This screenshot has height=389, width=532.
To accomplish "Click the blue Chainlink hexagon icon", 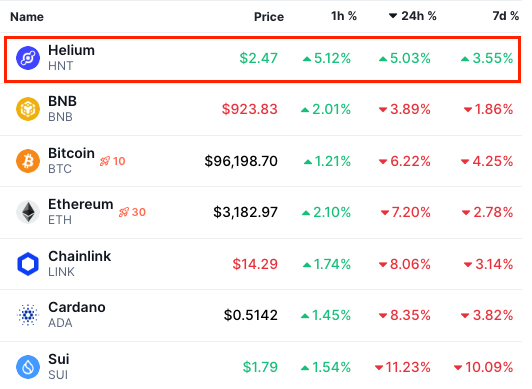I will (x=28, y=264).
